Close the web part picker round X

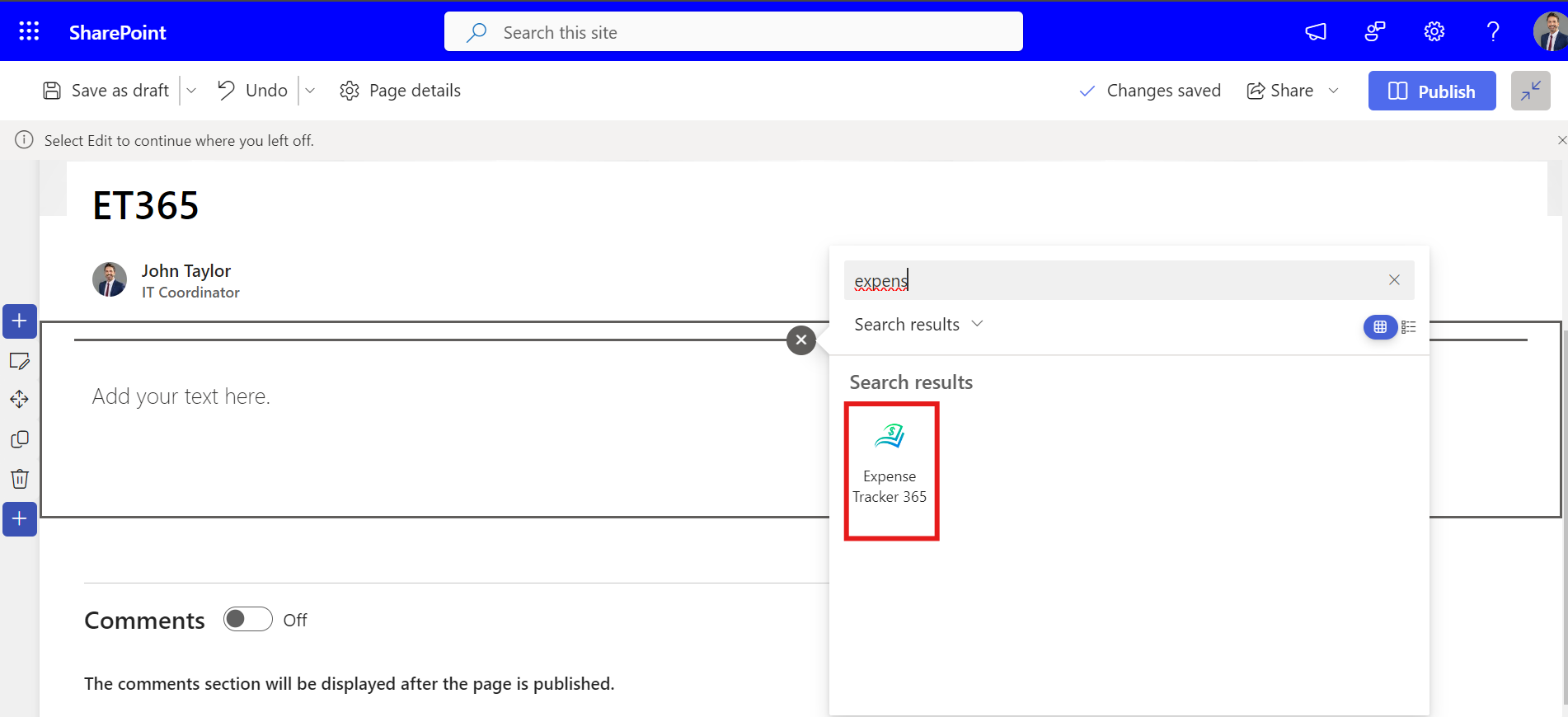point(801,340)
